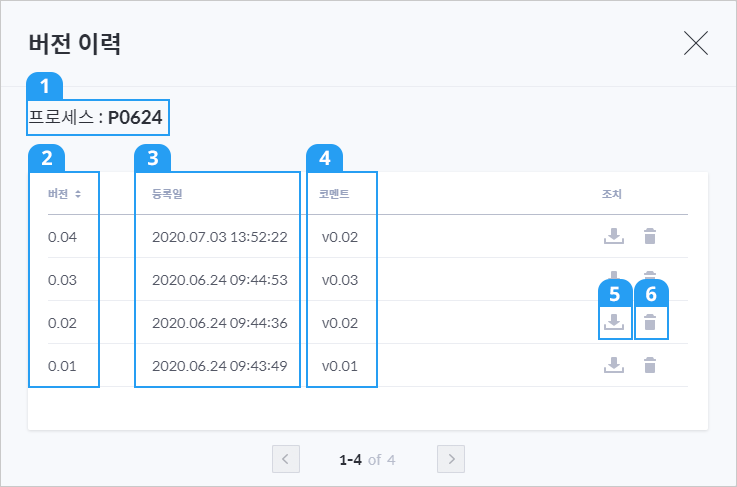Click the 등록일 column header
This screenshot has height=487, width=737.
click(167, 194)
